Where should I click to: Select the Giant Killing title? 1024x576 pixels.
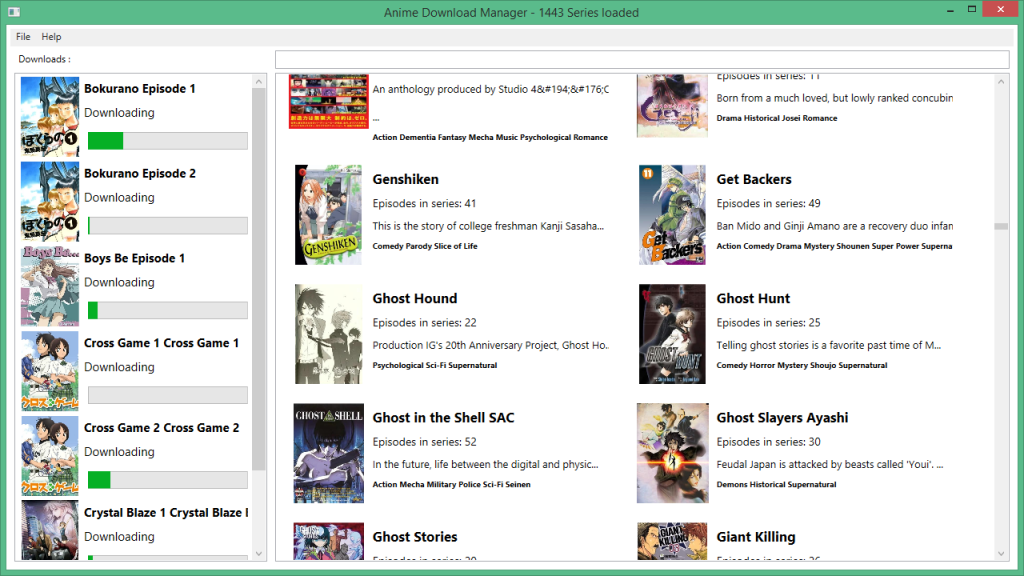click(x=756, y=537)
